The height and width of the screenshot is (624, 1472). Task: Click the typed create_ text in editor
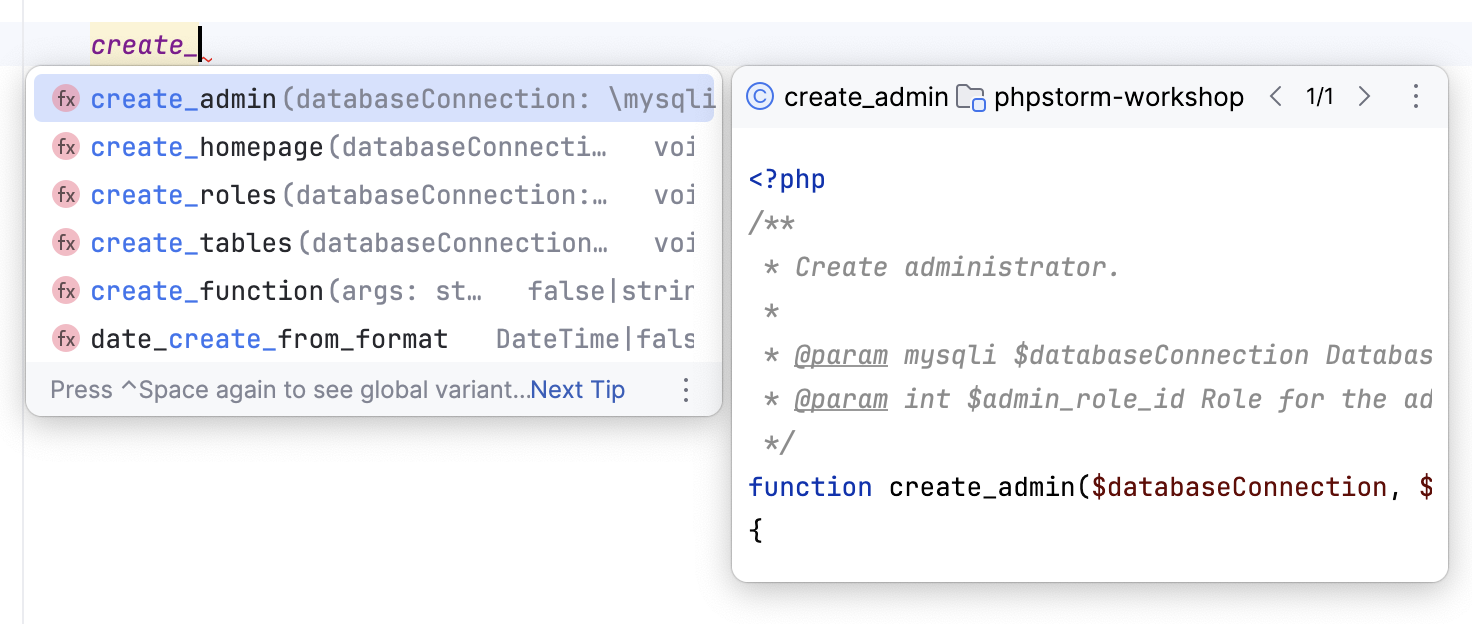(x=144, y=45)
